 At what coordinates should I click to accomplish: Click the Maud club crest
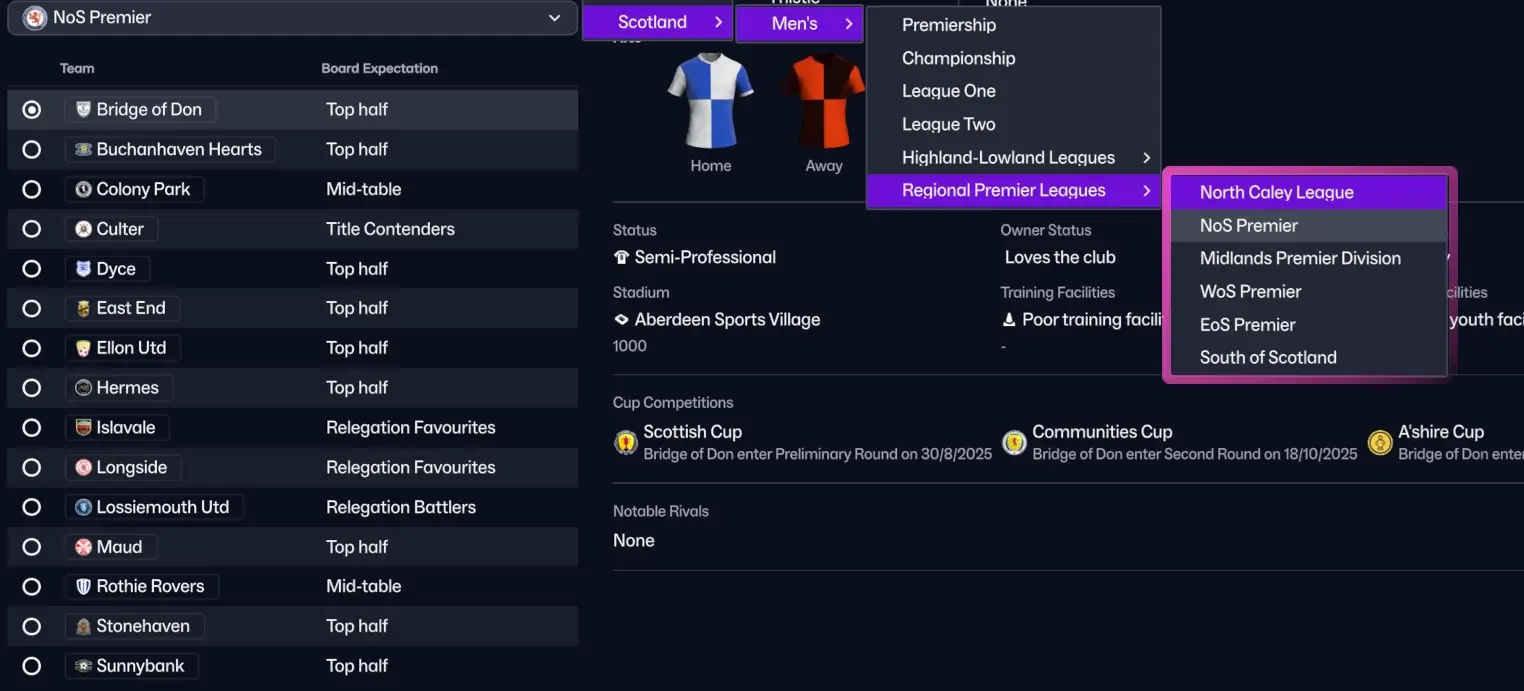point(83,547)
